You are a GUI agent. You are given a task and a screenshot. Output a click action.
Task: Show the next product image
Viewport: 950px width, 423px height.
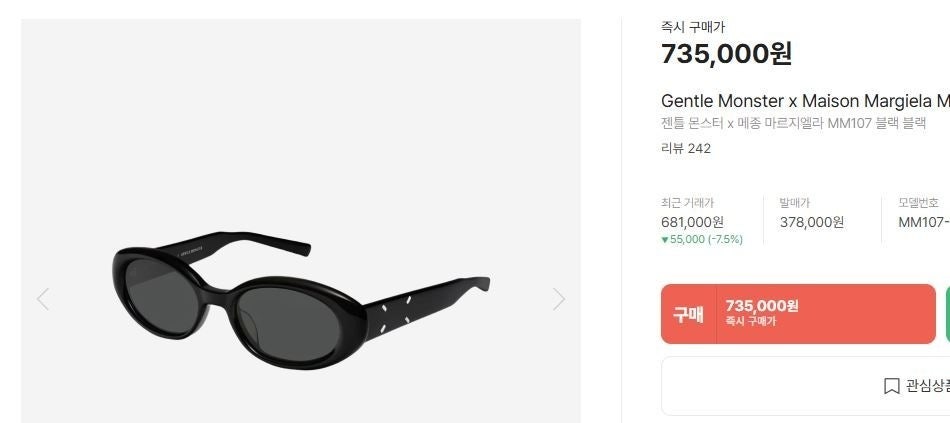coord(559,299)
